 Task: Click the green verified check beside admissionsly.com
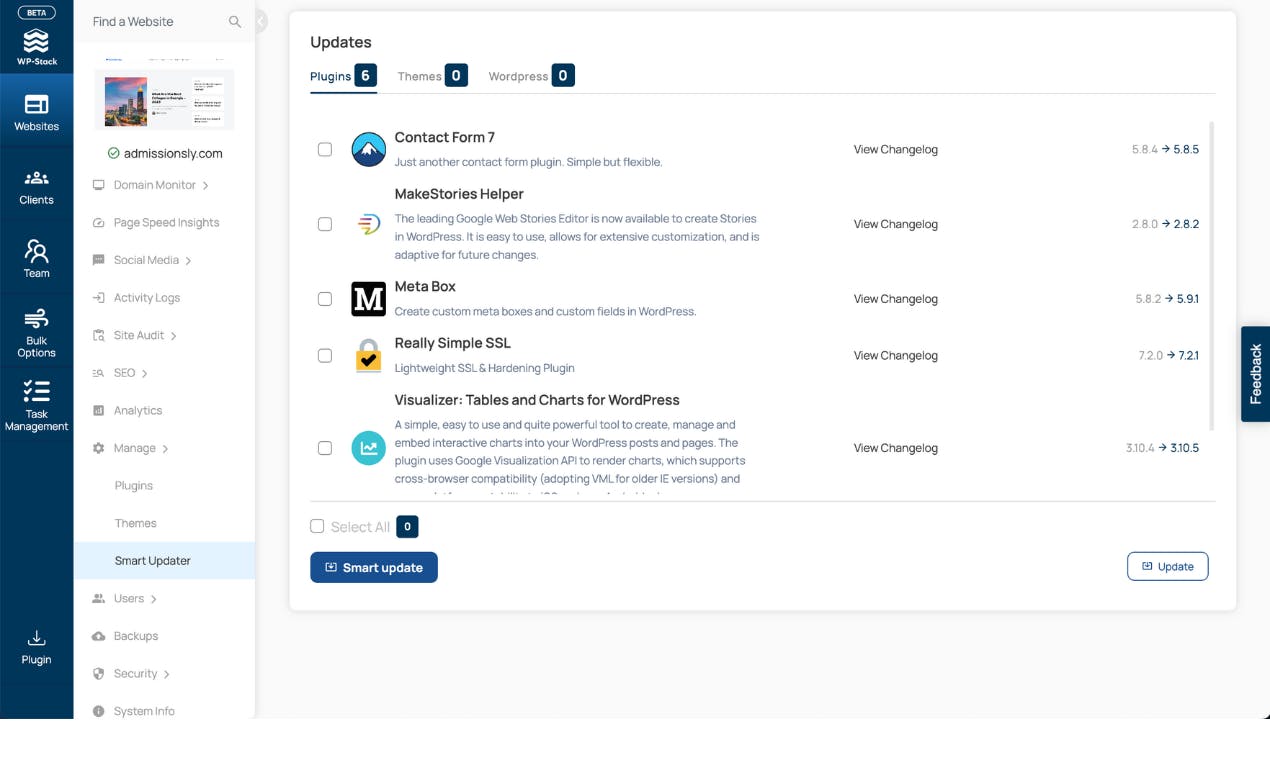(x=113, y=153)
